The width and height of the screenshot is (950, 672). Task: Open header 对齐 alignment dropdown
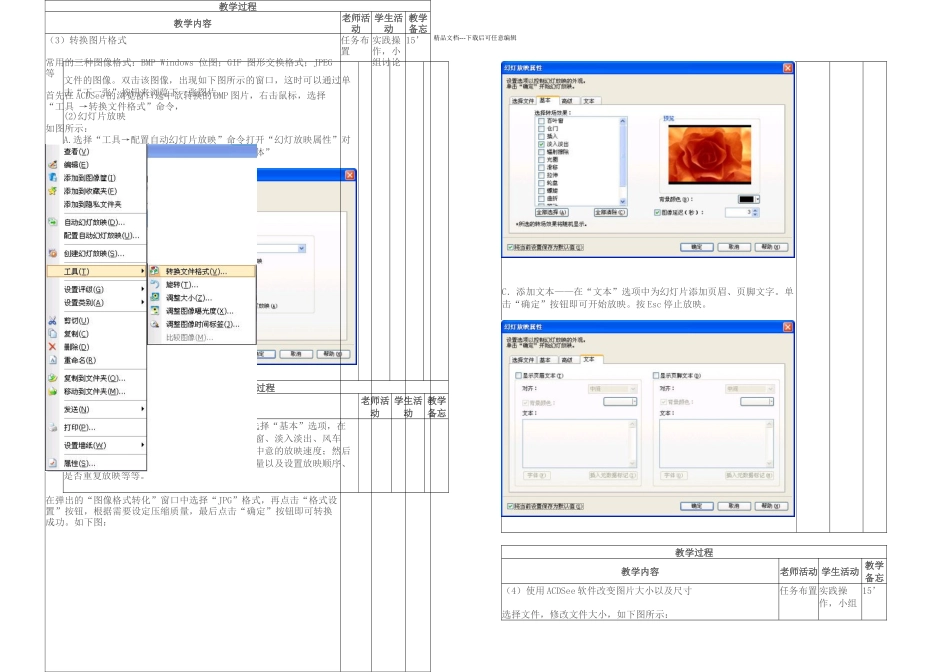click(x=613, y=388)
